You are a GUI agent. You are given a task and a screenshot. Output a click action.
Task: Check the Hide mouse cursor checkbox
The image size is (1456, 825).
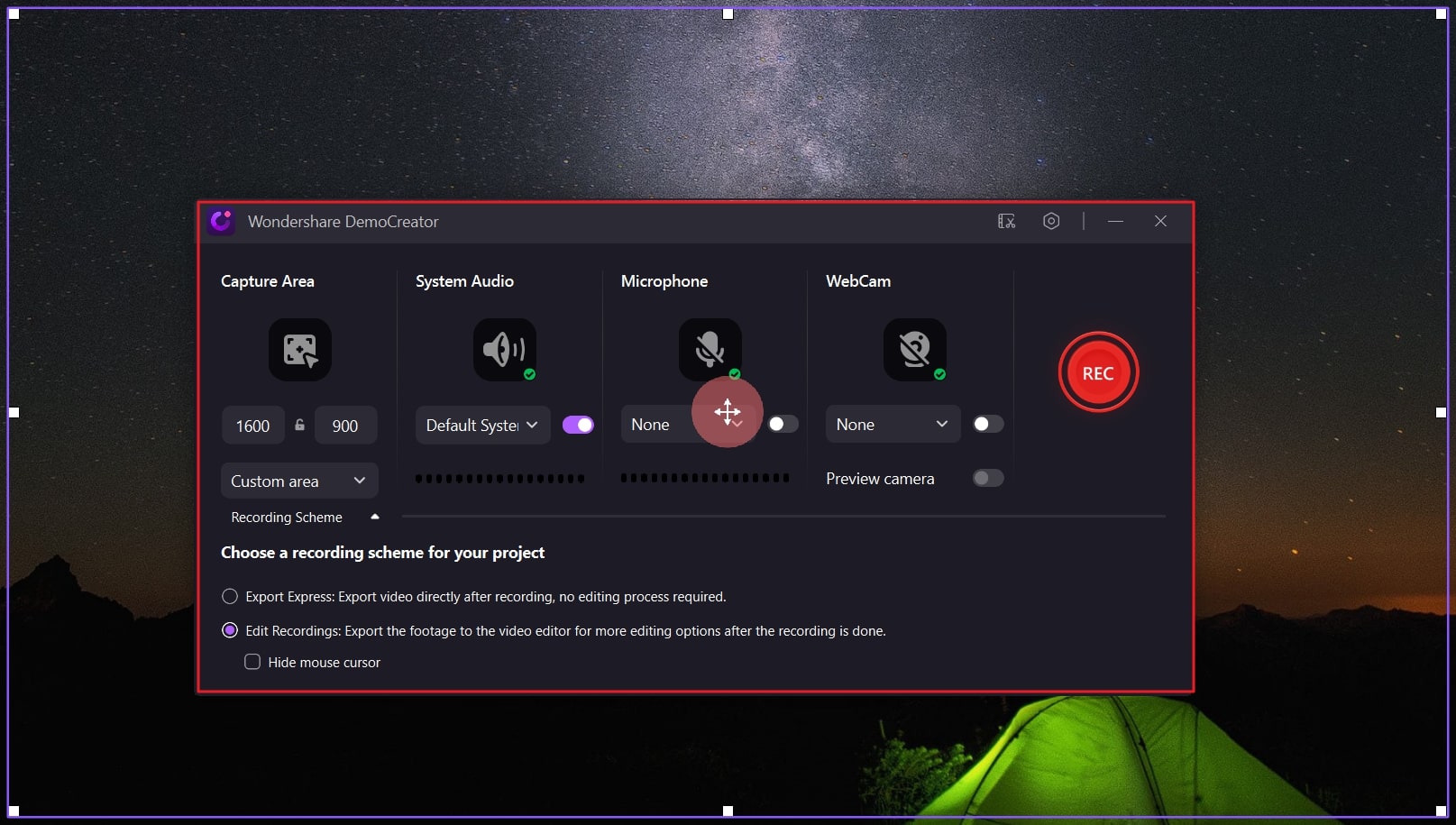(x=252, y=662)
